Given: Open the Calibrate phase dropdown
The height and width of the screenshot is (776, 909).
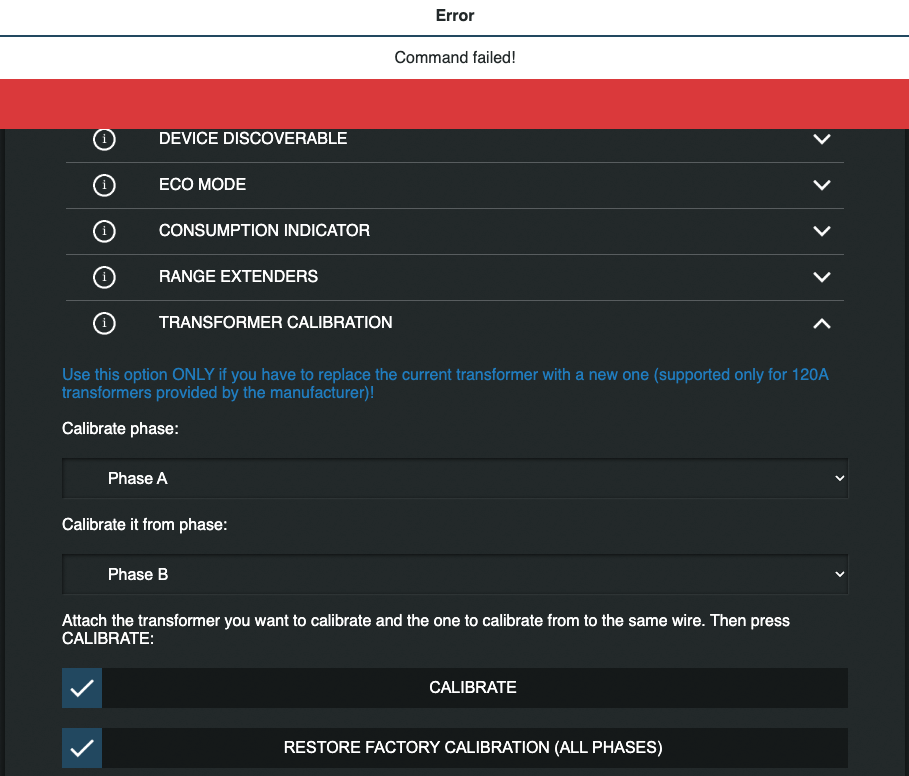Looking at the screenshot, I should point(455,479).
